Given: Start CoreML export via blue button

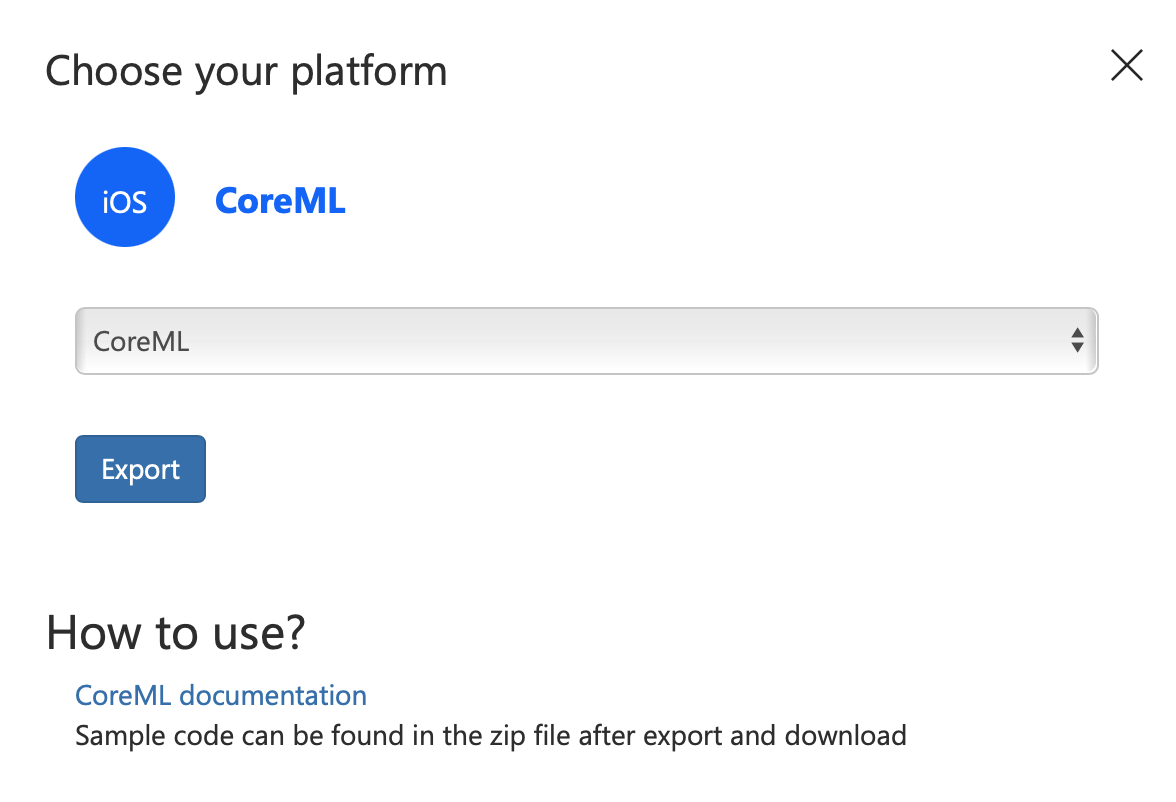Looking at the screenshot, I should click(140, 469).
